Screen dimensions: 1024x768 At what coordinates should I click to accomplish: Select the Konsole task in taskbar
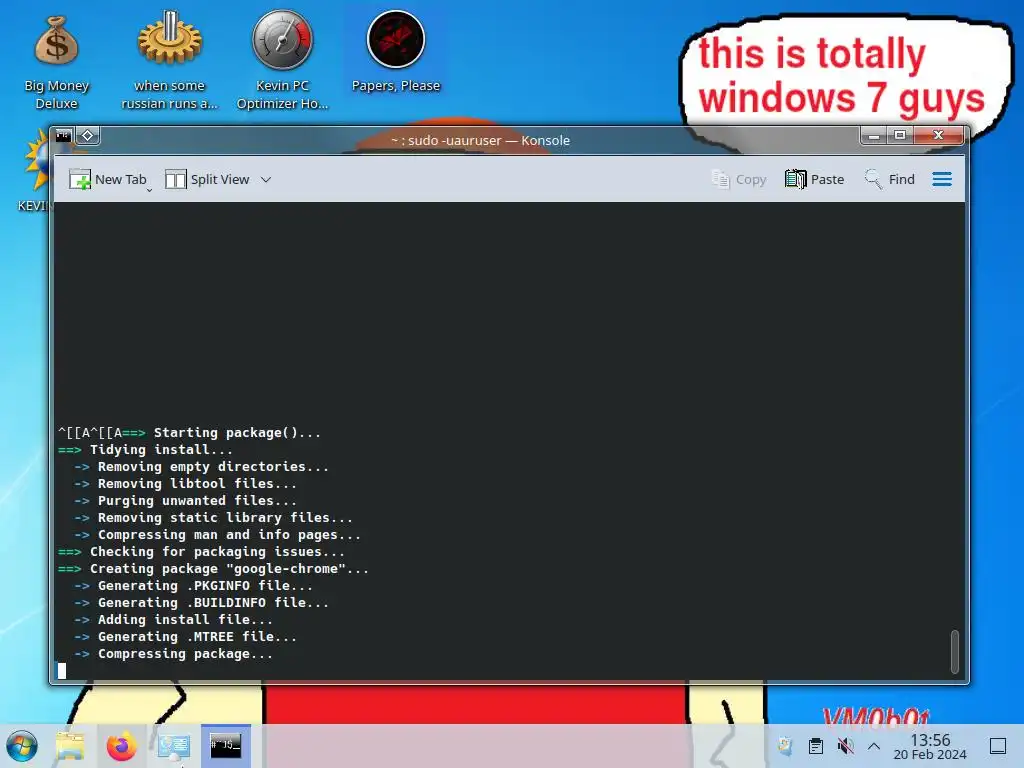click(x=225, y=745)
